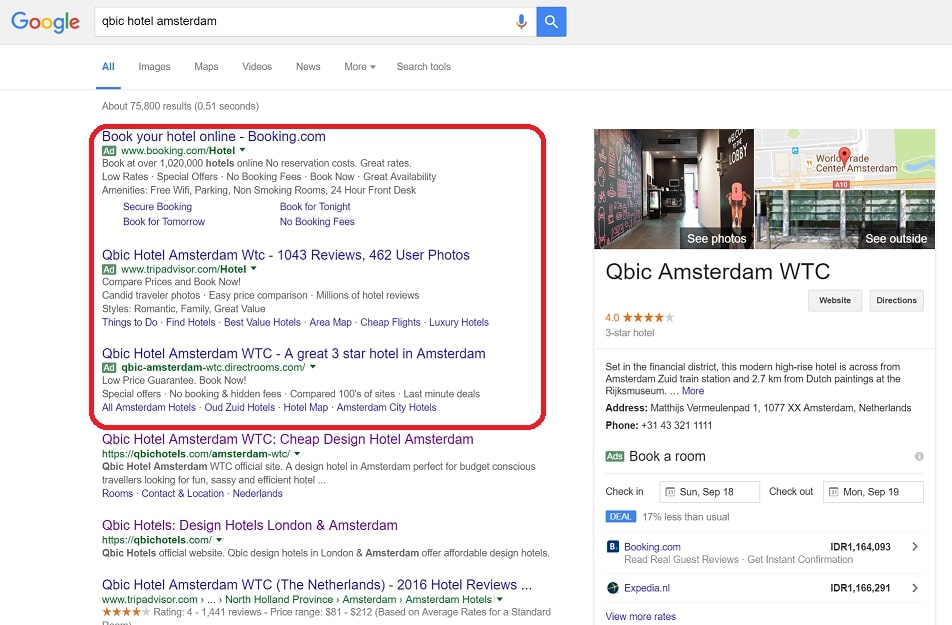This screenshot has height=625, width=952.
Task: Click the Expedia.nl logo icon
Action: [x=613, y=588]
